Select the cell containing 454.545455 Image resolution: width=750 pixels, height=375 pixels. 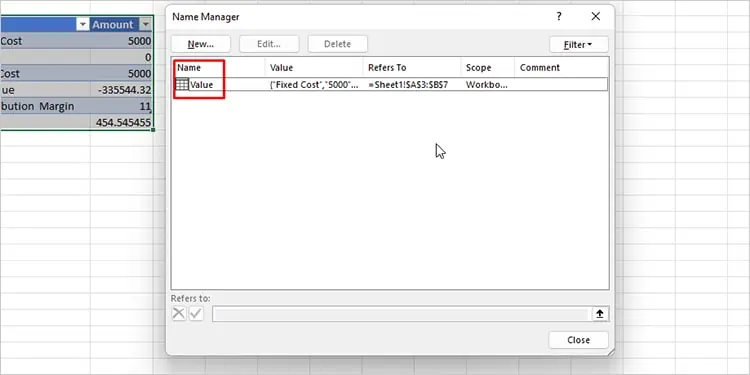click(121, 122)
